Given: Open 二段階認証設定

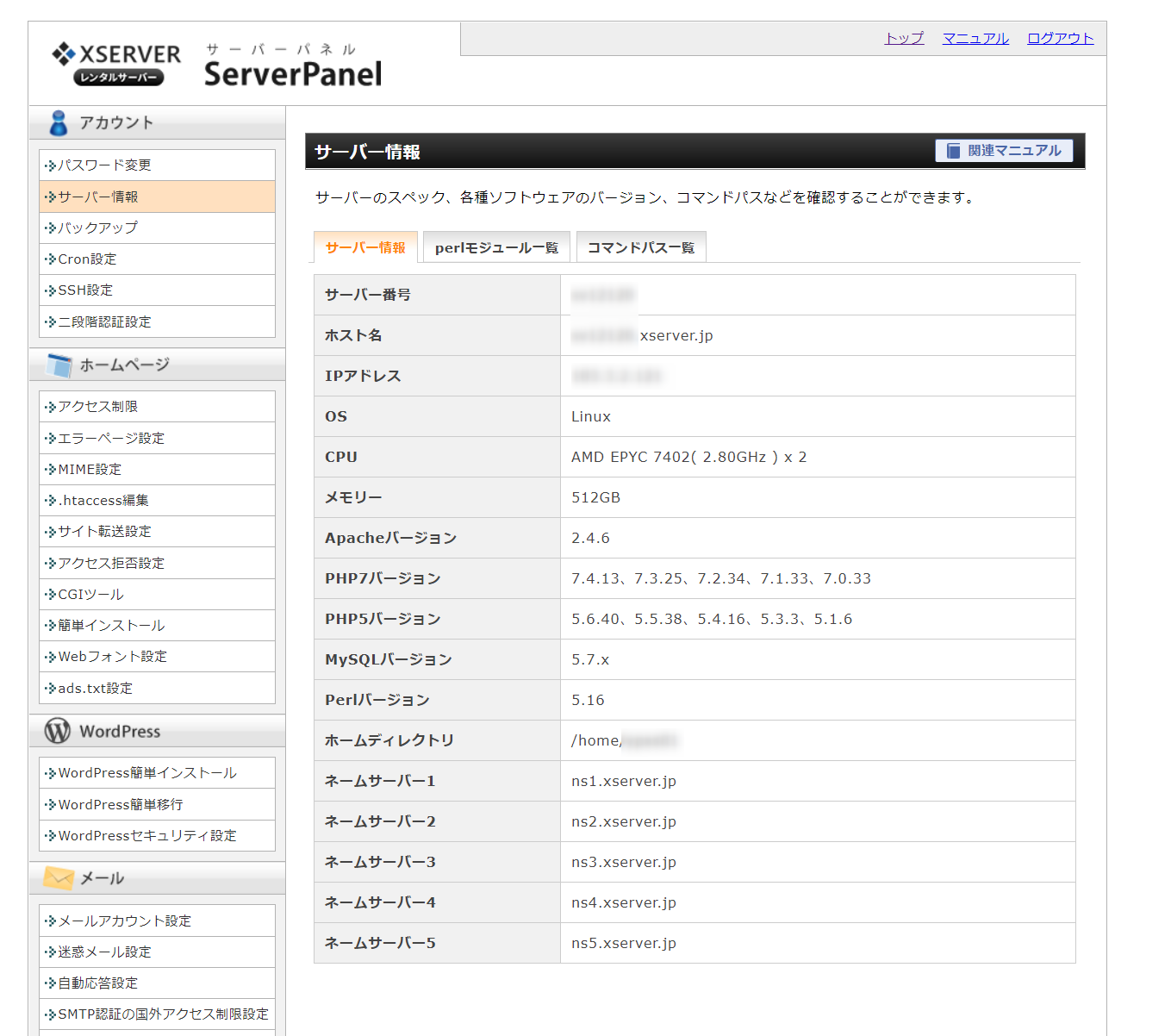Looking at the screenshot, I should click(158, 321).
